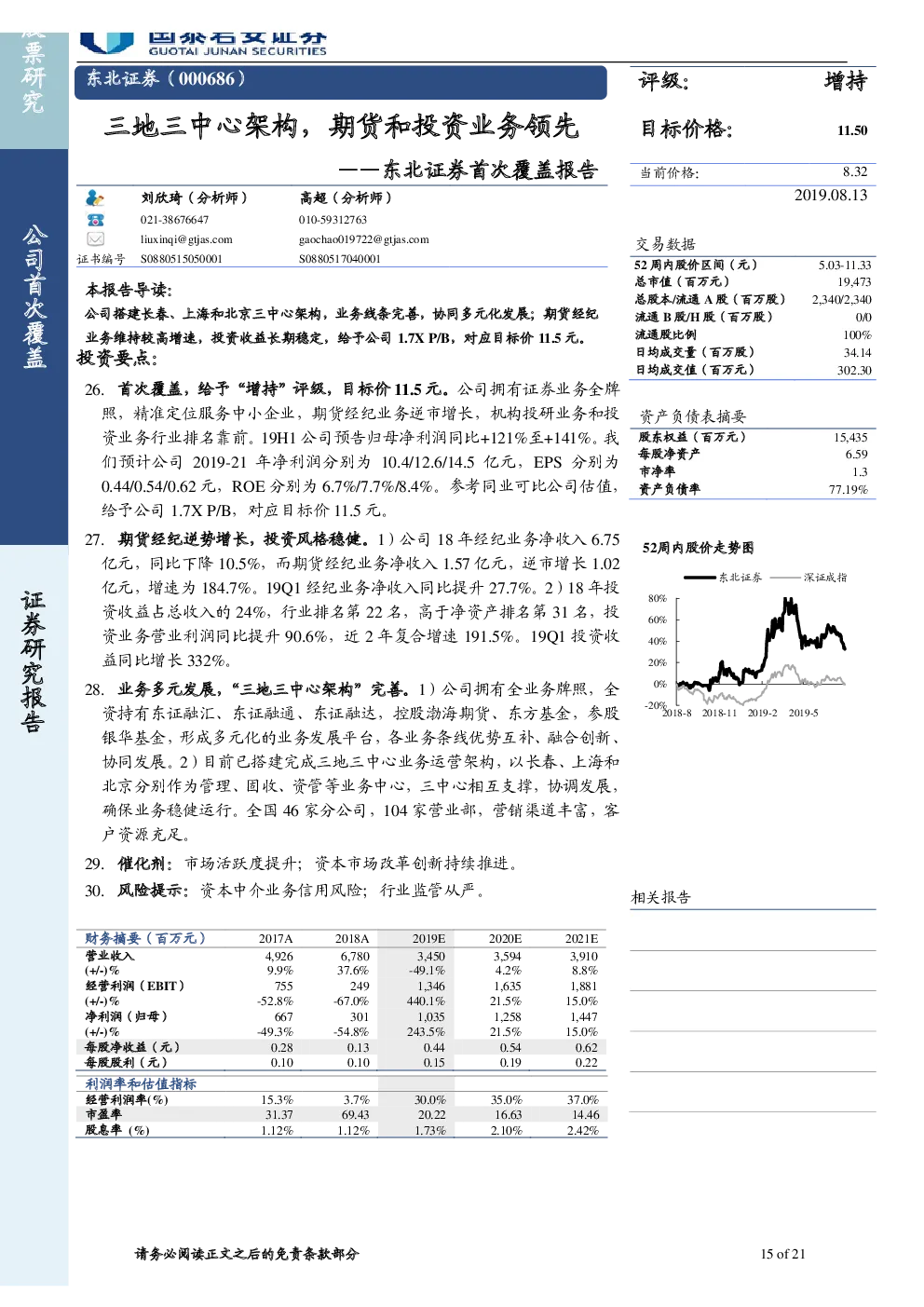Select phone number 021-38676647
The width and height of the screenshot is (924, 1307).
[174, 220]
